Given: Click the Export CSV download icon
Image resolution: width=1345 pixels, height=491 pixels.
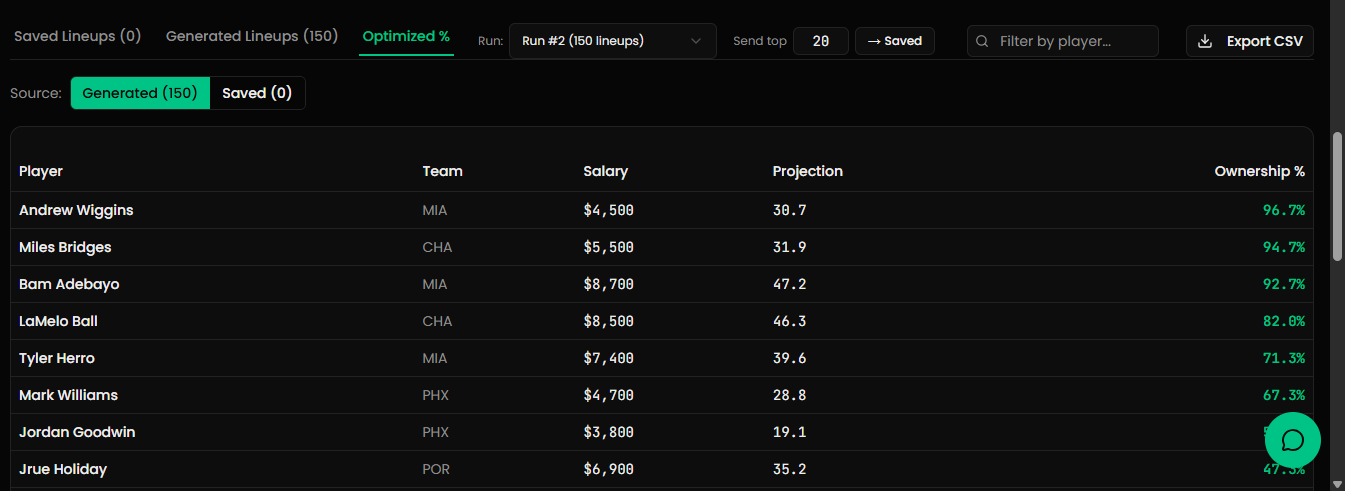Looking at the screenshot, I should tap(1205, 41).
